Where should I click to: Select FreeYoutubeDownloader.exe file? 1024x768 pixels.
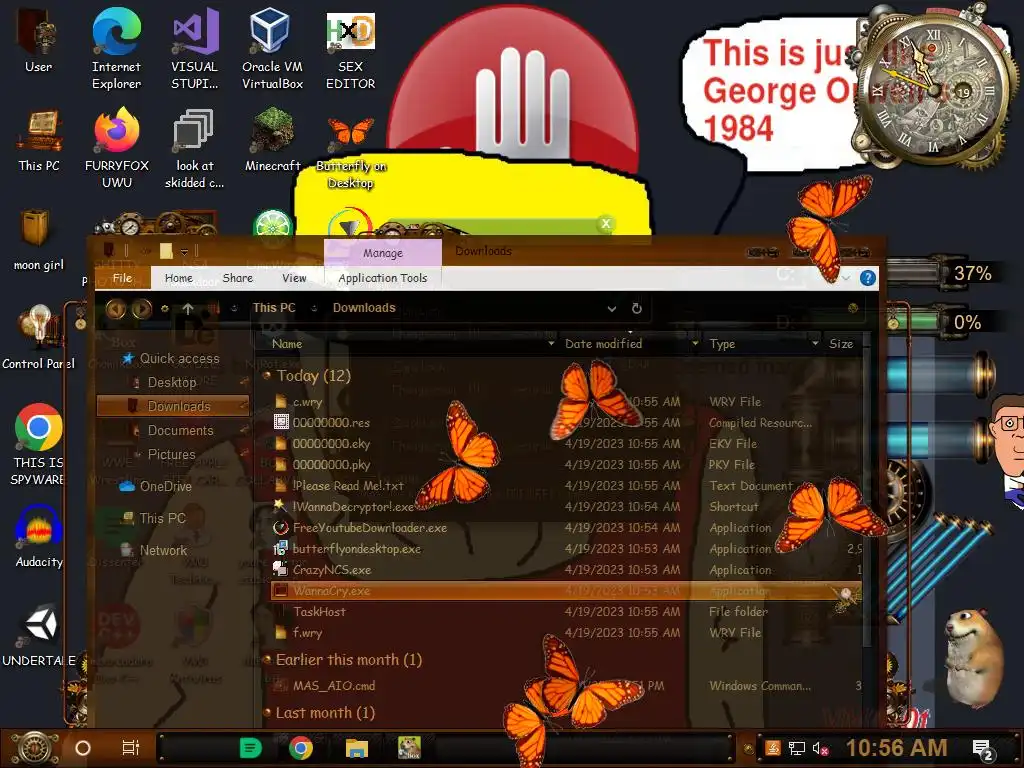[x=370, y=528]
